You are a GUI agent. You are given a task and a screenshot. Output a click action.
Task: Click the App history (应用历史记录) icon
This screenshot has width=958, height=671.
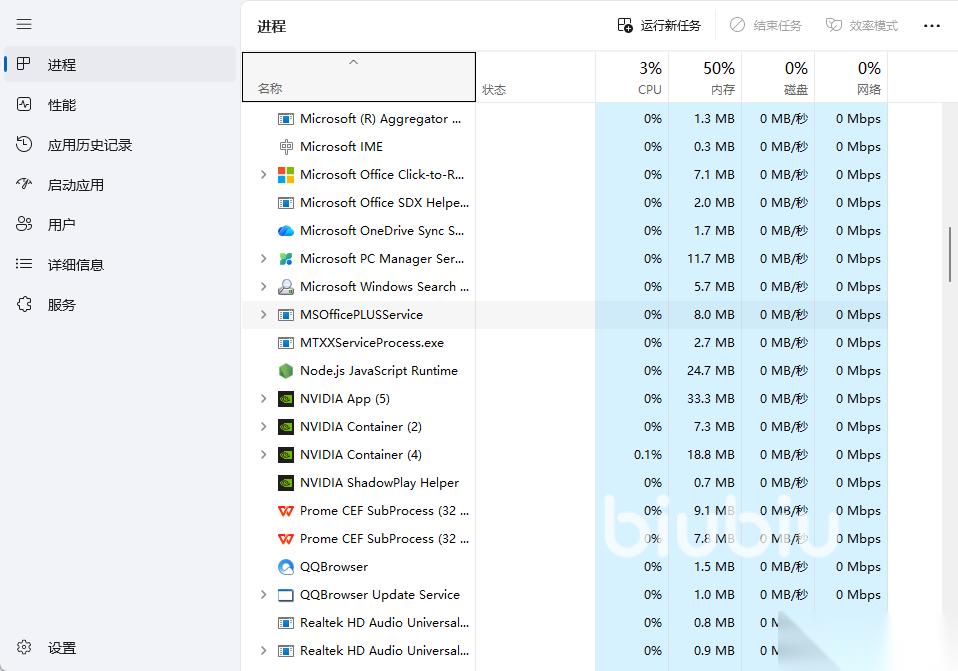tap(24, 144)
